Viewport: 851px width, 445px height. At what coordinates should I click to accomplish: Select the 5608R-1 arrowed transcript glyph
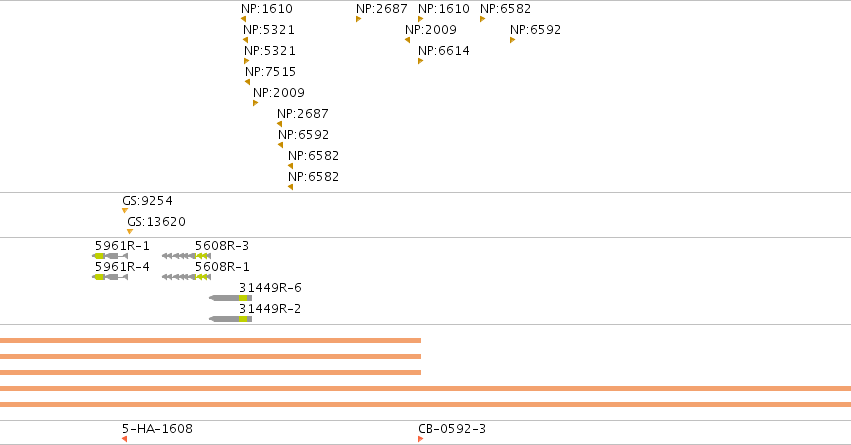tap(186, 277)
